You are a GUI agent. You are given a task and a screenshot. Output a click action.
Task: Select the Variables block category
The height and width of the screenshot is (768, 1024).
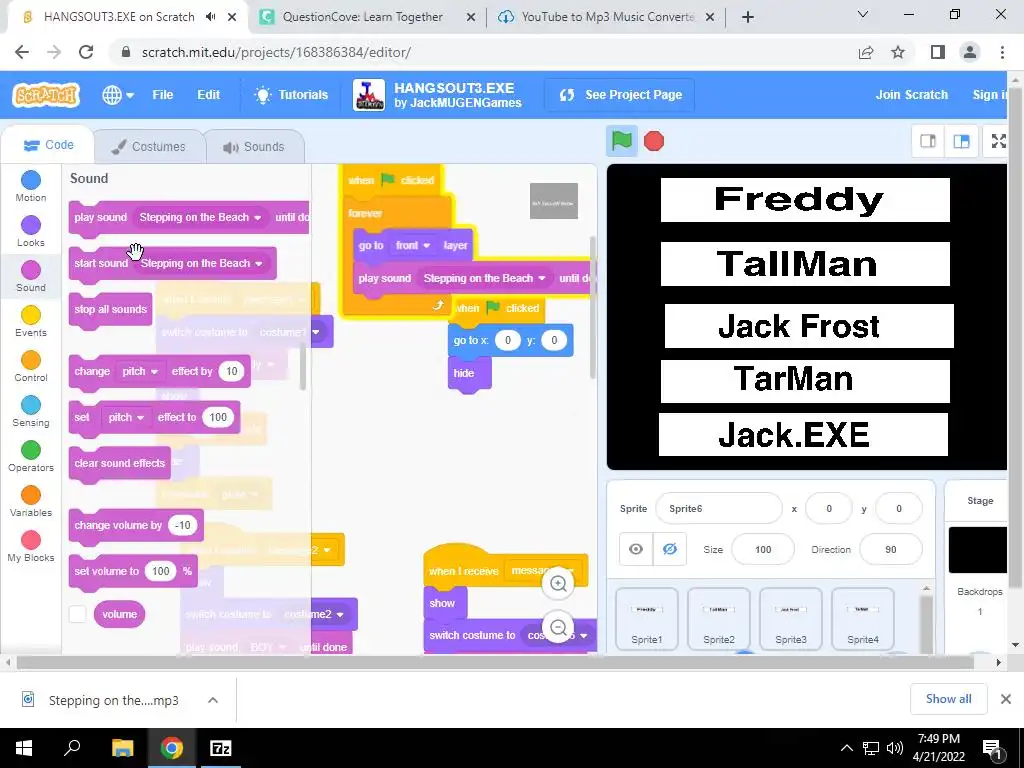(x=31, y=502)
